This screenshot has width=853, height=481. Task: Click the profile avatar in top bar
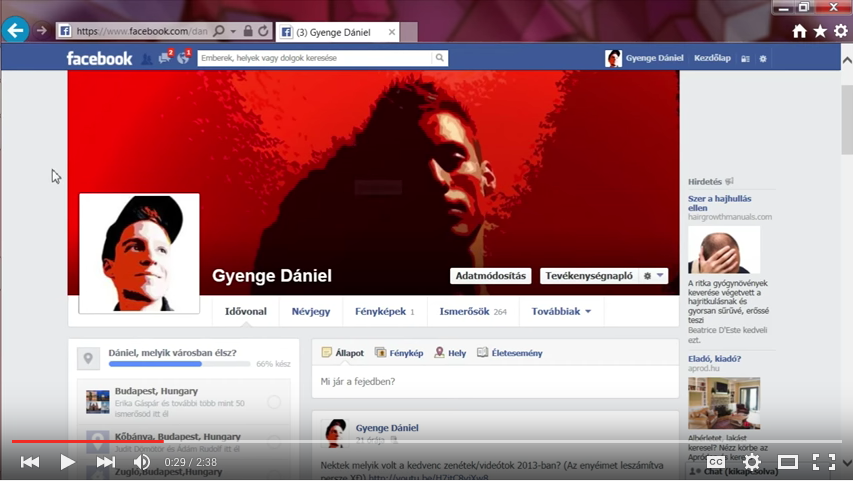click(613, 58)
